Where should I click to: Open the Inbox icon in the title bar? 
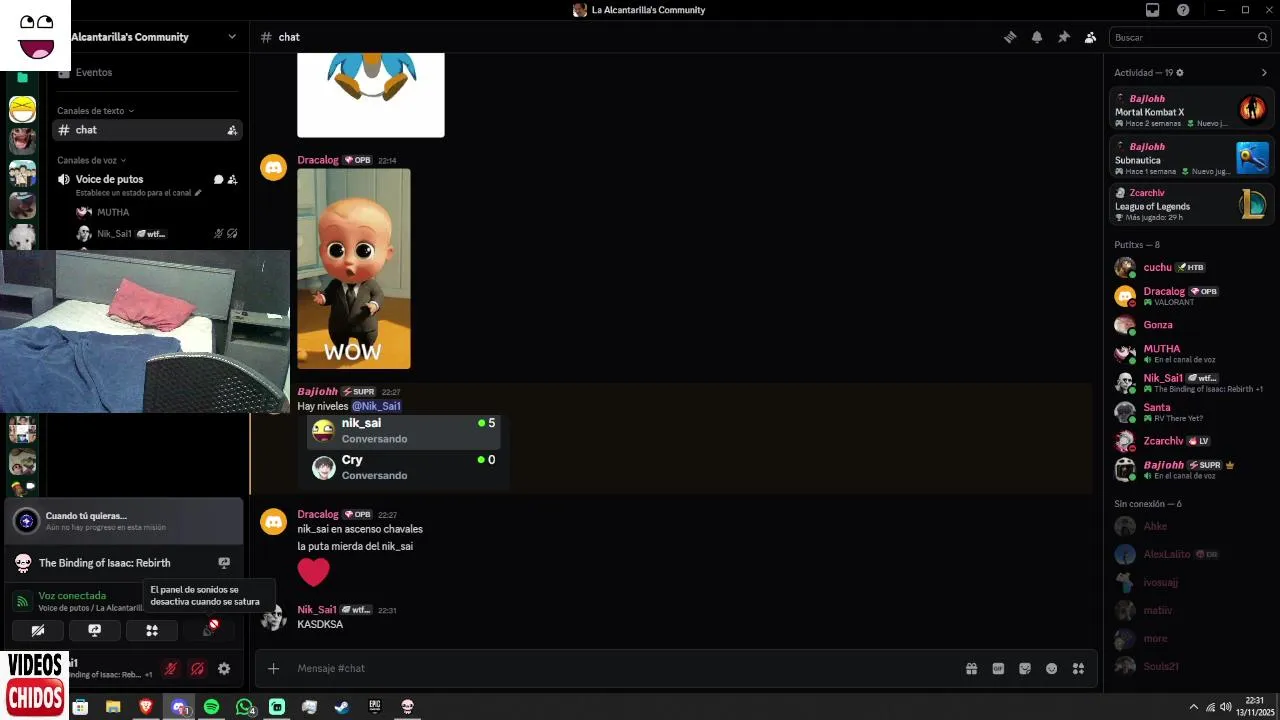1153,10
